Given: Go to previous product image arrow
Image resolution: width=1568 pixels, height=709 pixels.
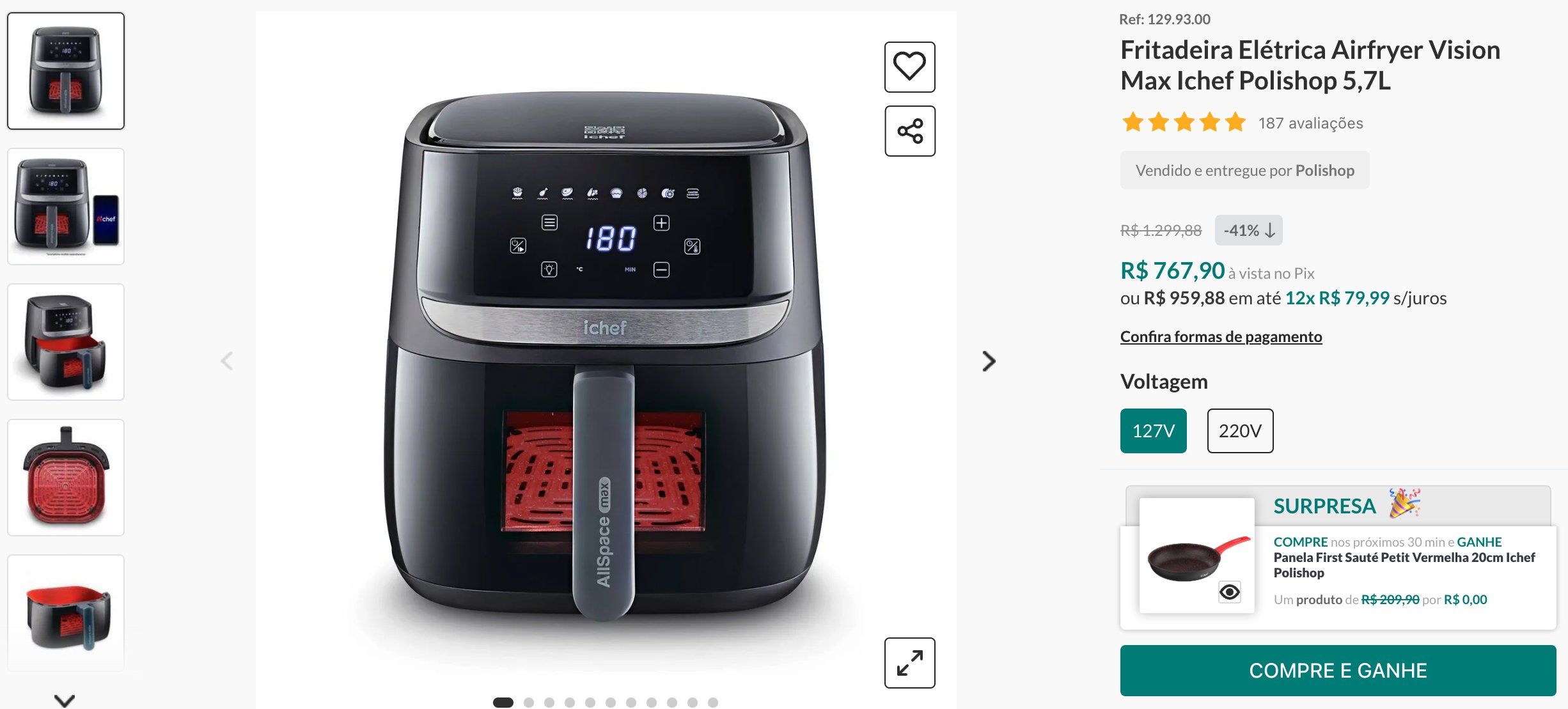Looking at the screenshot, I should point(227,361).
